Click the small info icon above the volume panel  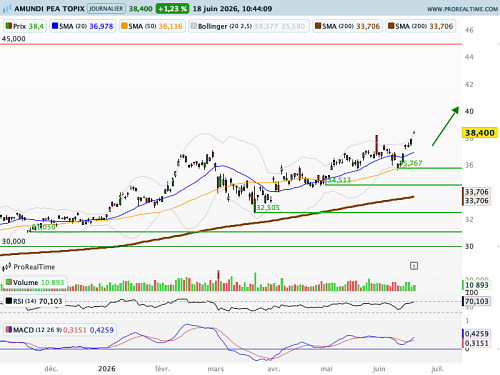pos(414,266)
